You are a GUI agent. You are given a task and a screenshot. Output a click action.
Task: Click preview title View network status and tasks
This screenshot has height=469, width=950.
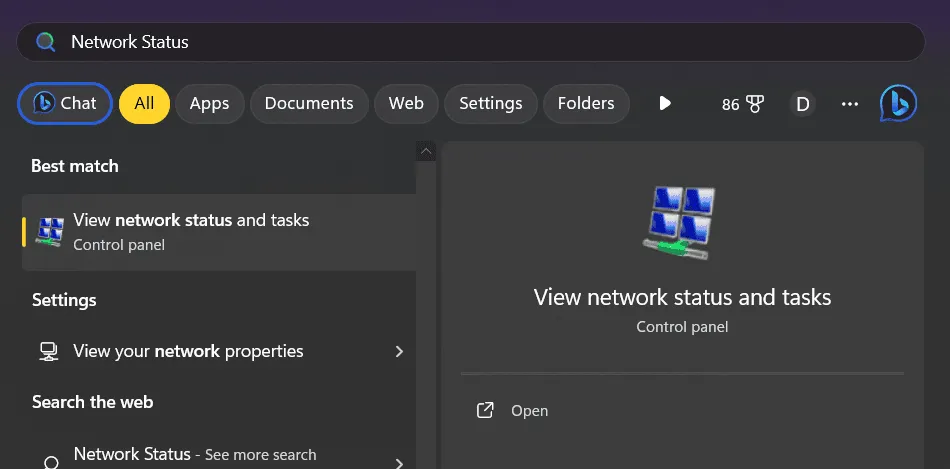tap(682, 298)
